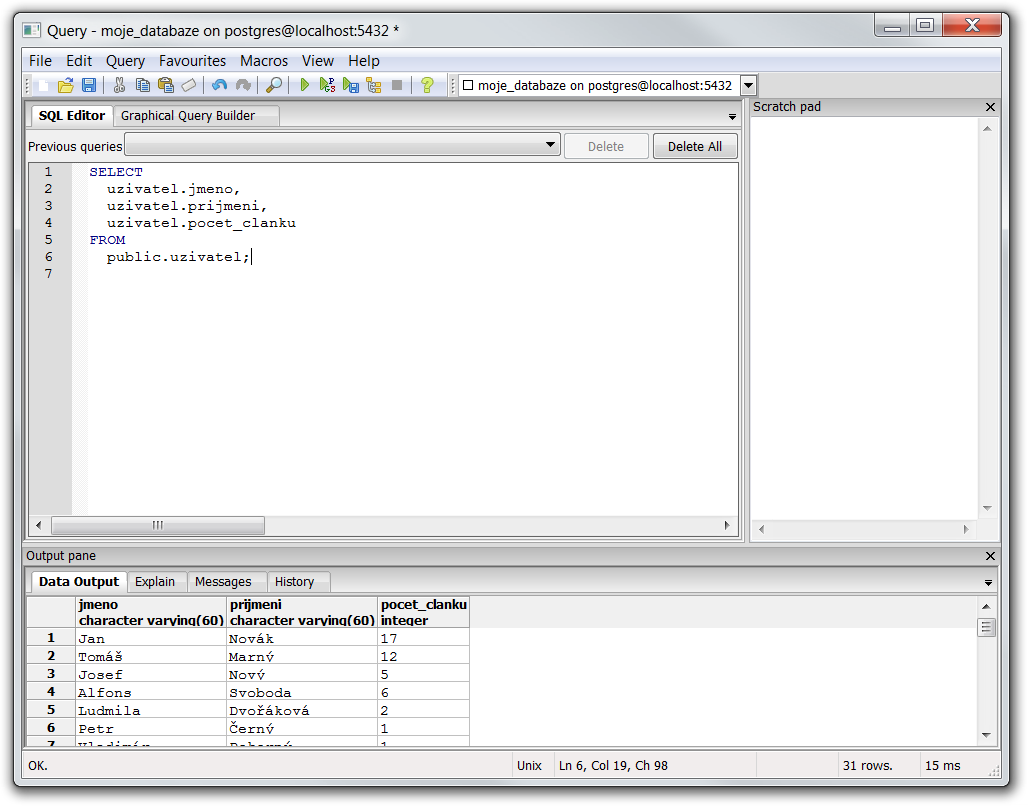Viewport: 1028px width, 806px height.
Task: Click the SQL editor horizontal scrollbar thumb
Action: coord(158,526)
